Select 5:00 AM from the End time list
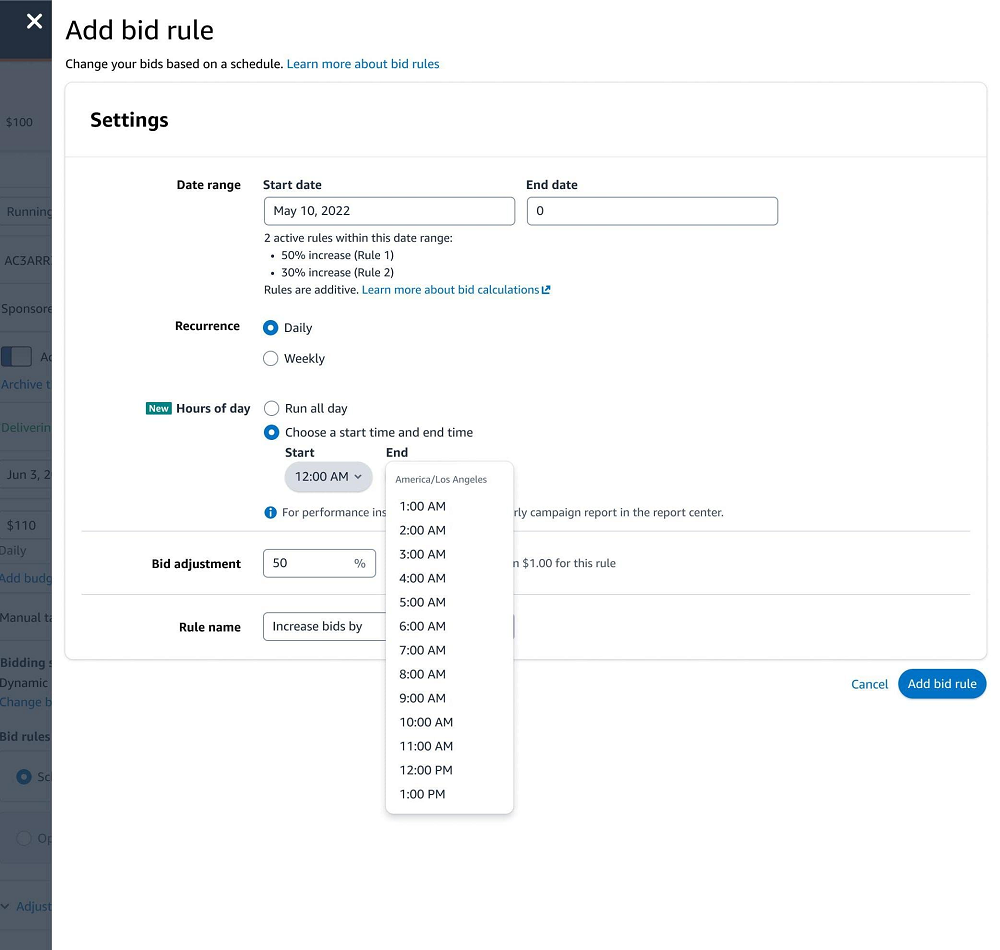1000x950 pixels. [x=422, y=602]
